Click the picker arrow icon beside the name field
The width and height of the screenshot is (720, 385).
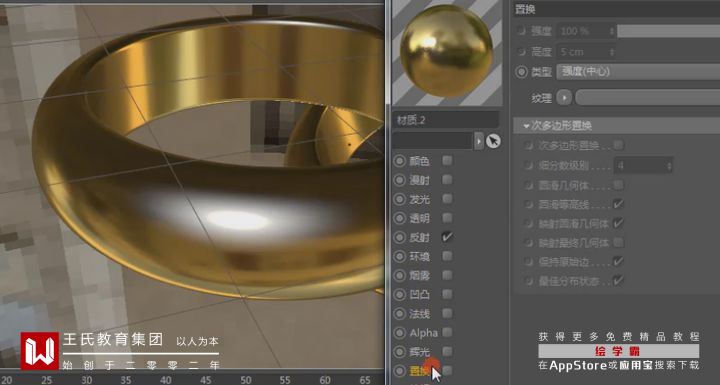tap(493, 141)
